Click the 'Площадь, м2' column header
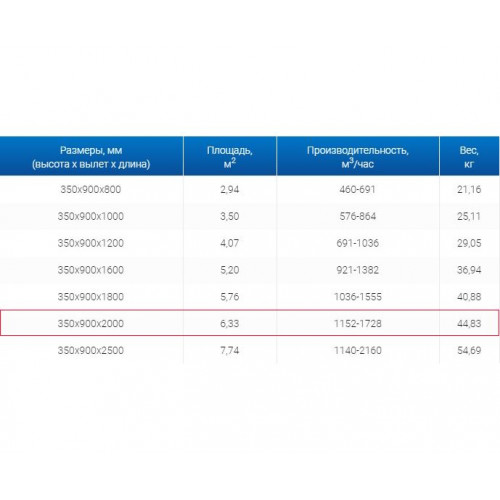This screenshot has height=500, width=500. click(230, 156)
